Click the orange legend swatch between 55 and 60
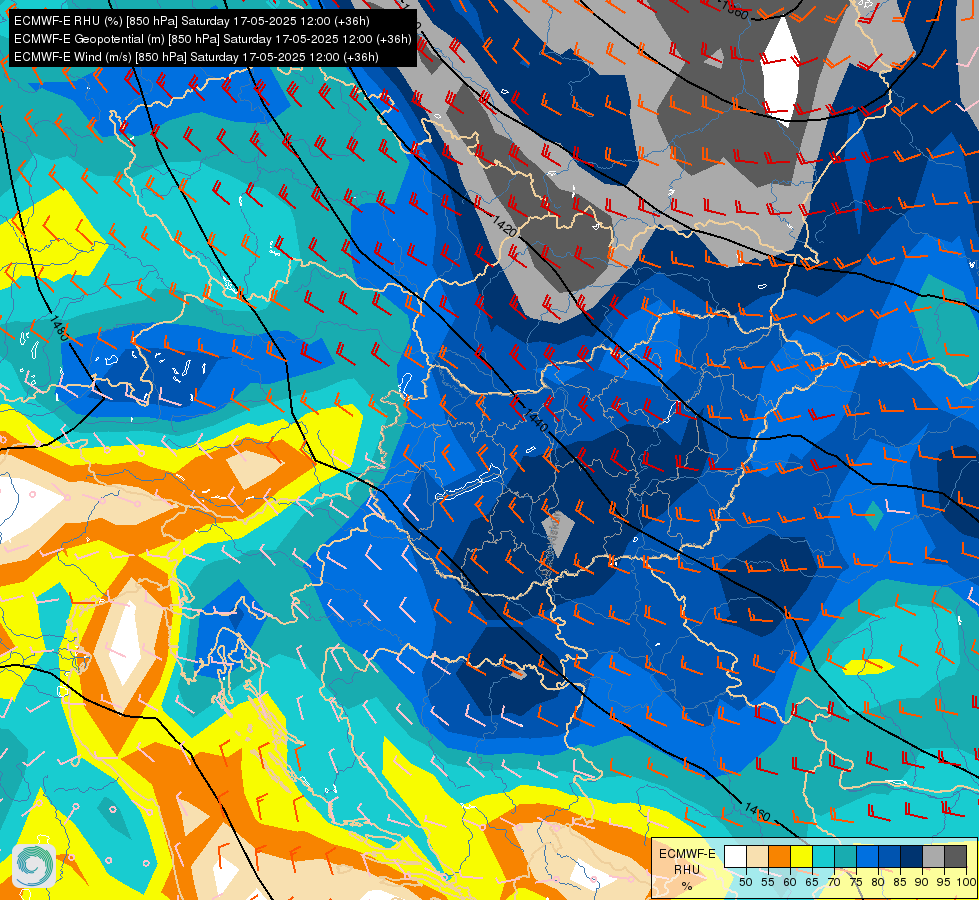 tap(779, 856)
